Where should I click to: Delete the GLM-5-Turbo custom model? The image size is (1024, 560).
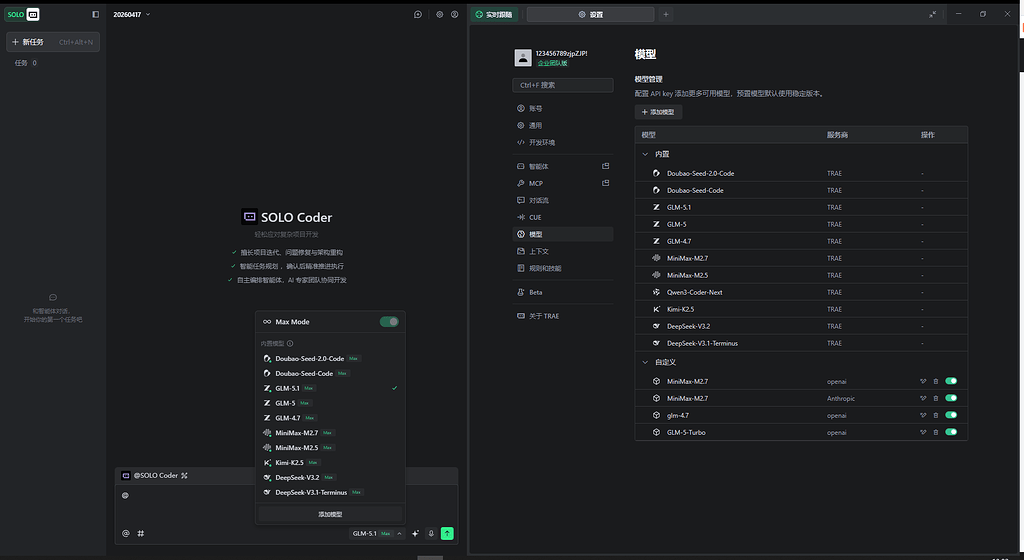pyautogui.click(x=936, y=432)
